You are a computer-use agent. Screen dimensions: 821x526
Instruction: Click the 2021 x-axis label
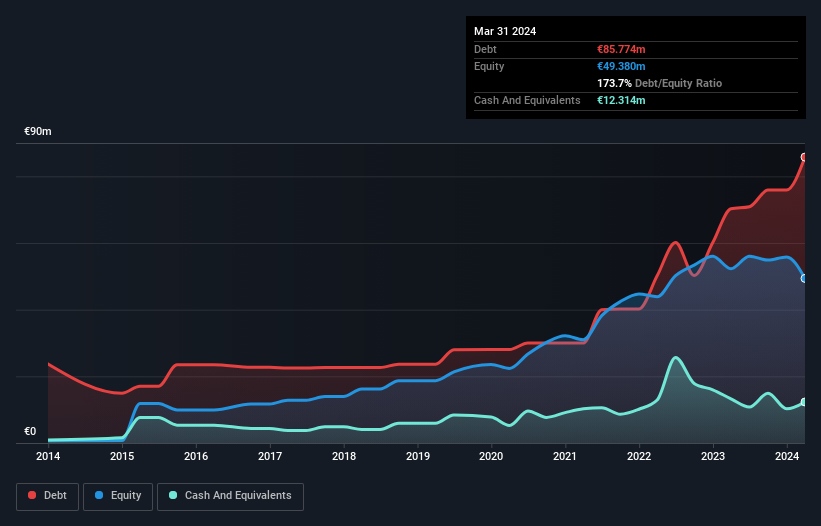point(565,456)
